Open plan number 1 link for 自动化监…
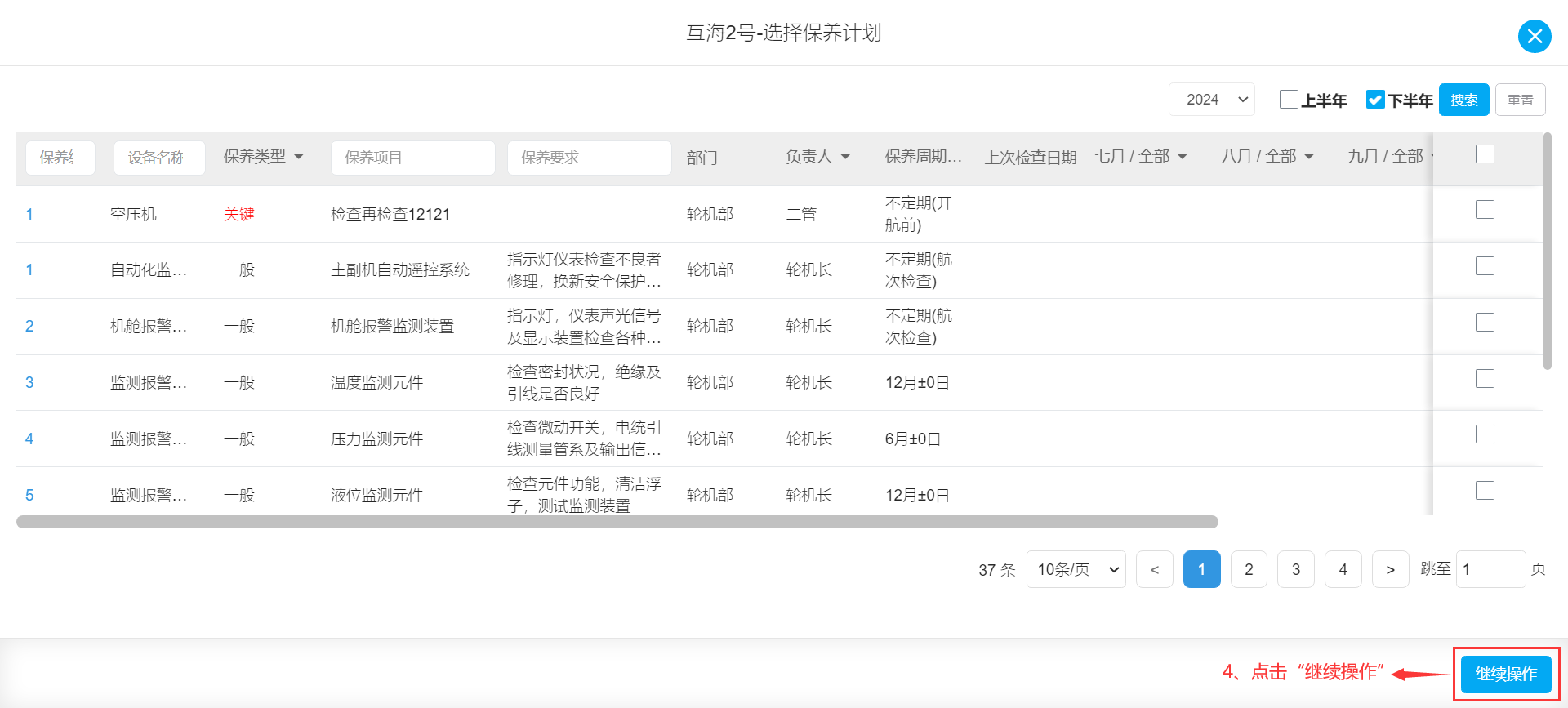 (x=29, y=269)
